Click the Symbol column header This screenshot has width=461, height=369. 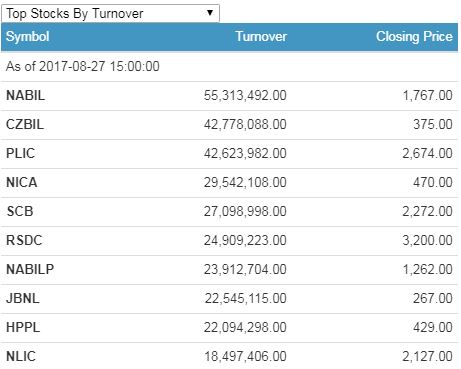click(x=28, y=37)
